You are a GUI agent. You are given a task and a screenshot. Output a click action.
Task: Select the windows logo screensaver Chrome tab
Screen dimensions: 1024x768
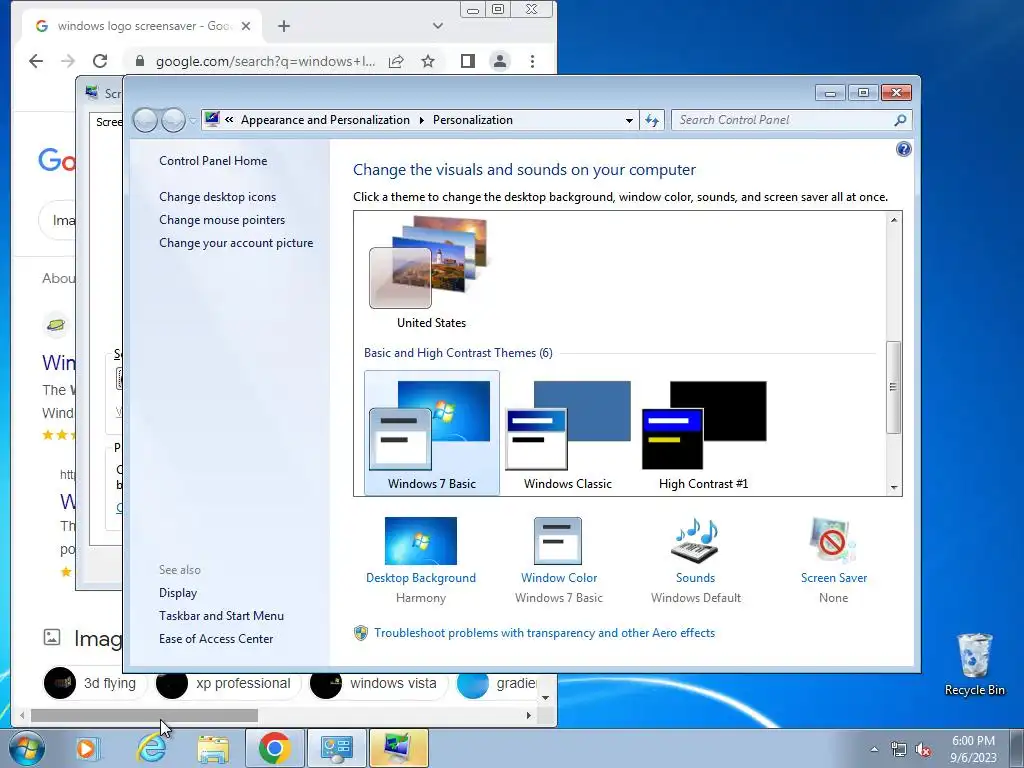pyautogui.click(x=140, y=26)
